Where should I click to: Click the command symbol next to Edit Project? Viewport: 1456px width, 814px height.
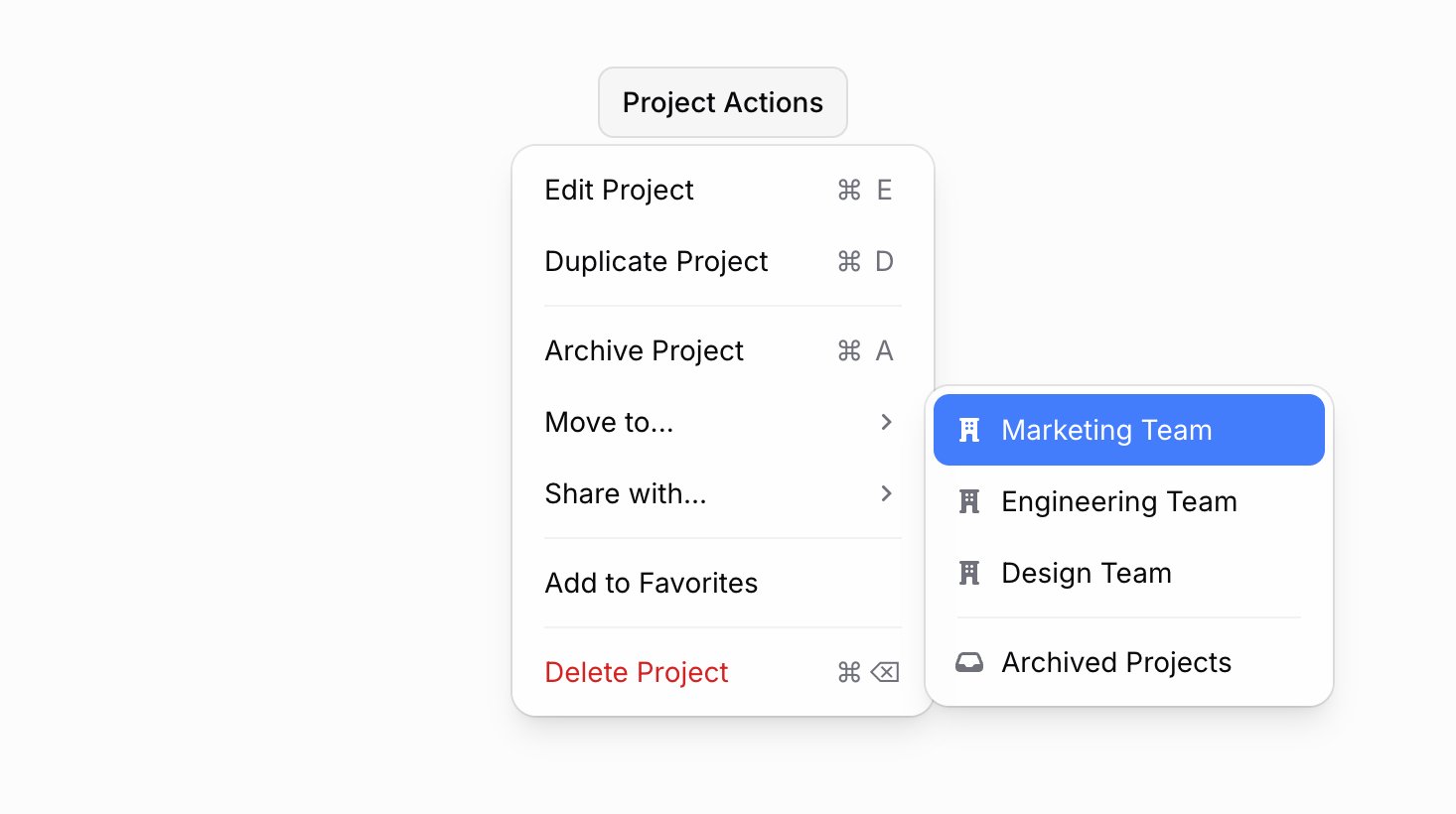849,190
